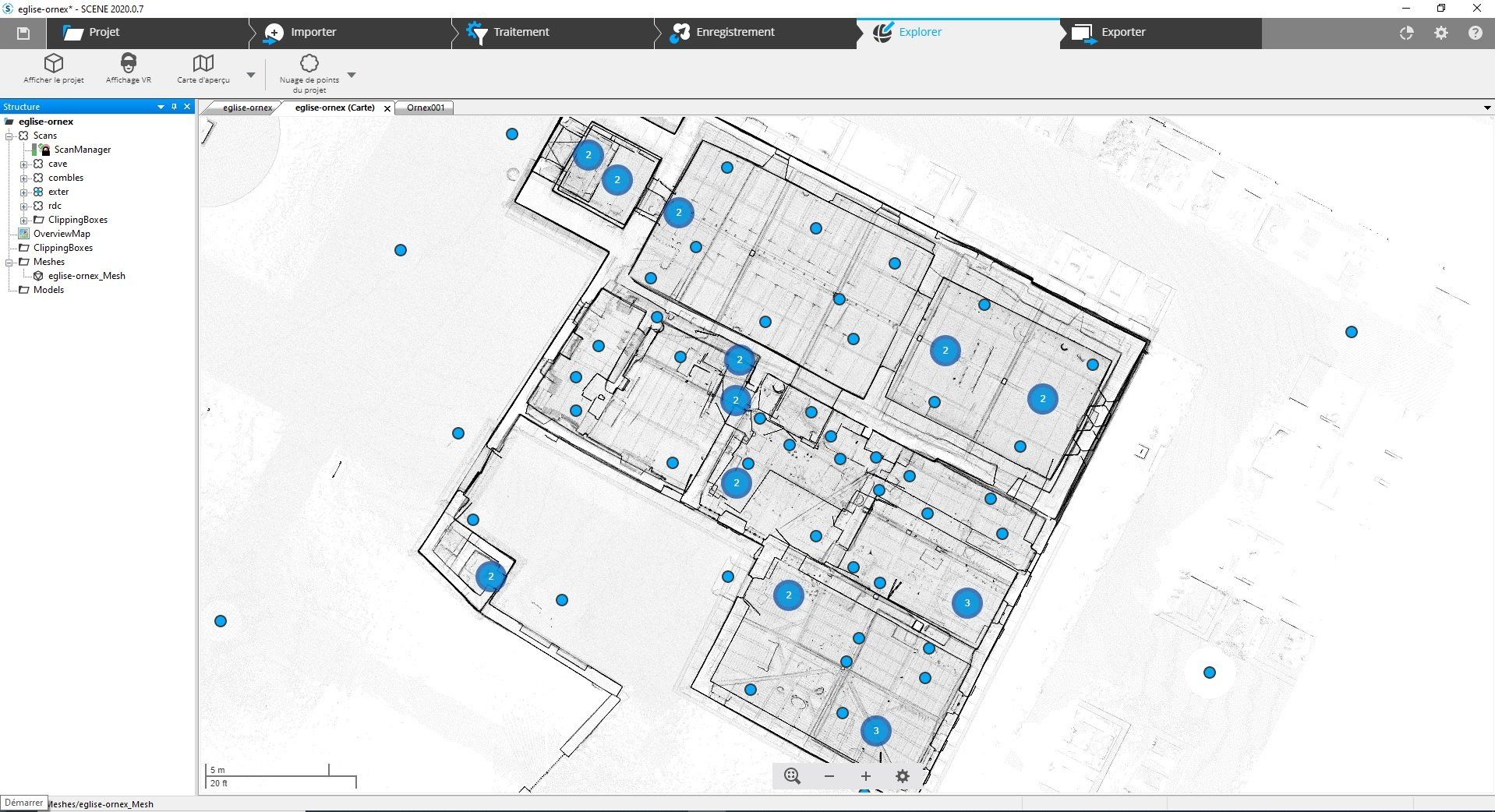The height and width of the screenshot is (812, 1495).
Task: Click the save project disk icon
Action: coord(23,33)
